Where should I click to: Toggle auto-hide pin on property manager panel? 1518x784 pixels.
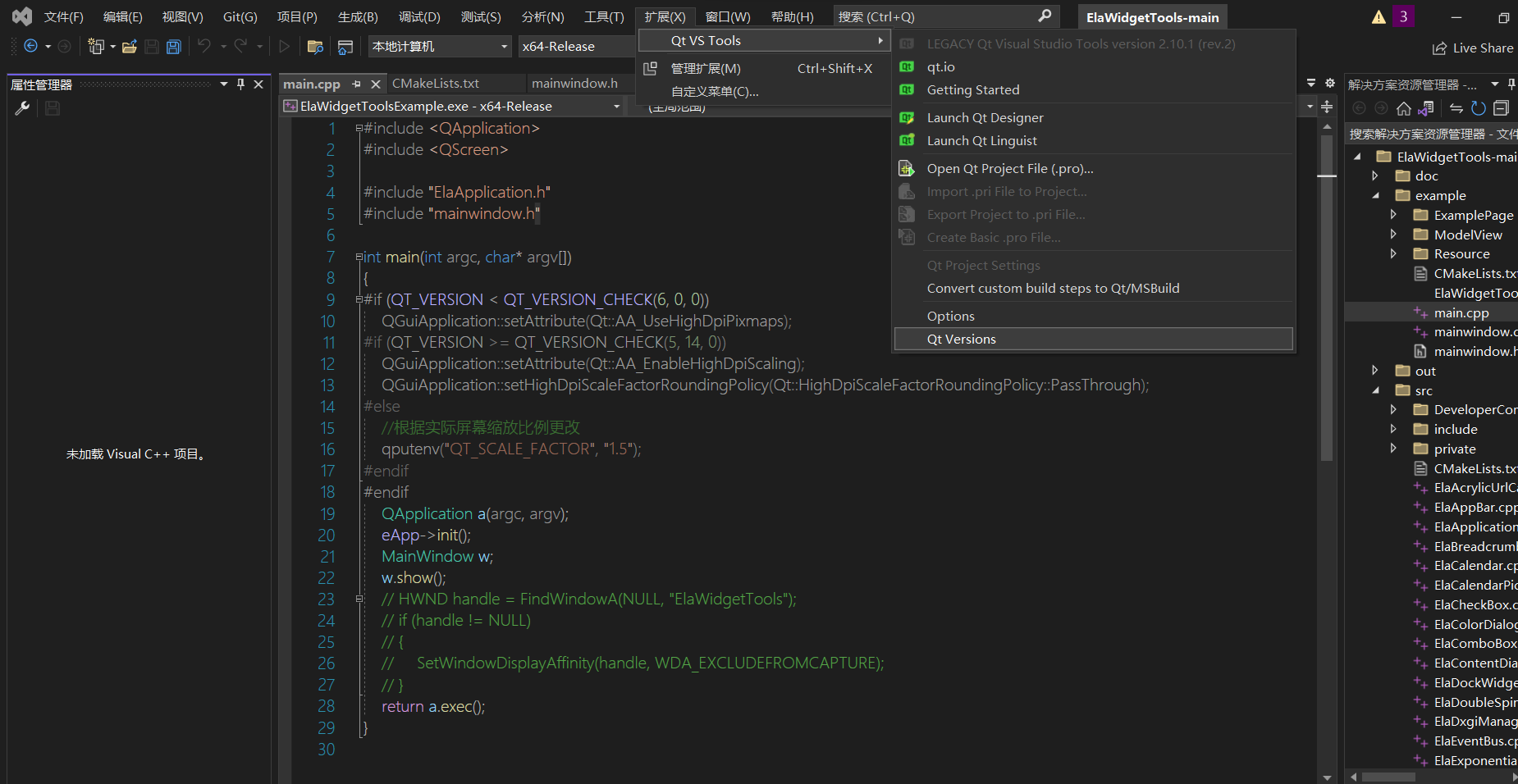pos(240,84)
